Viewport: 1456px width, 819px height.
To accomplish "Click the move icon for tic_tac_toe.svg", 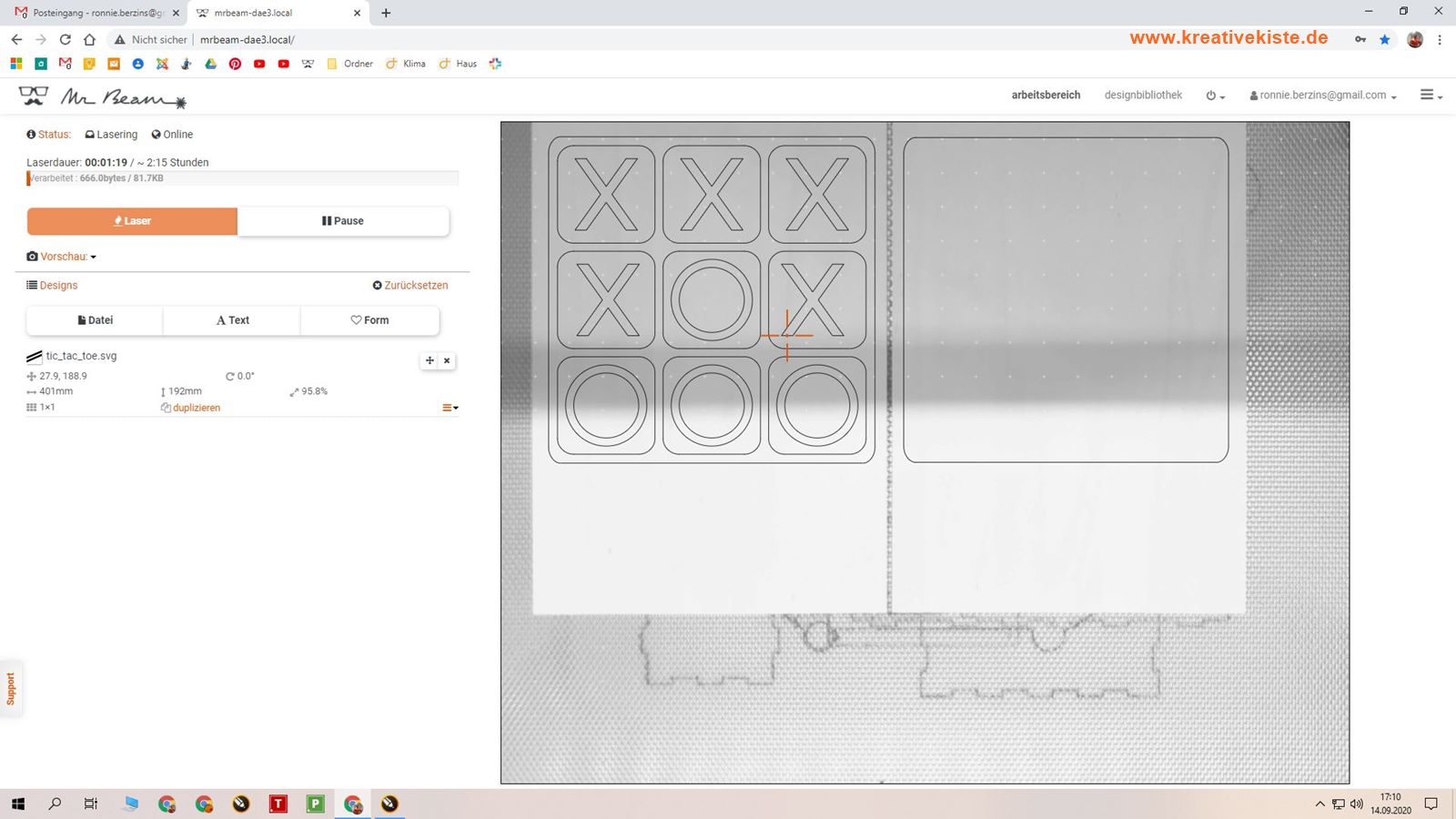I will (430, 360).
